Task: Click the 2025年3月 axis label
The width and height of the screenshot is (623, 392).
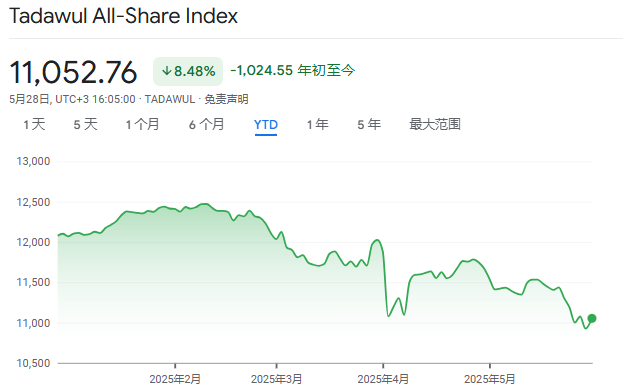Action: point(277,379)
